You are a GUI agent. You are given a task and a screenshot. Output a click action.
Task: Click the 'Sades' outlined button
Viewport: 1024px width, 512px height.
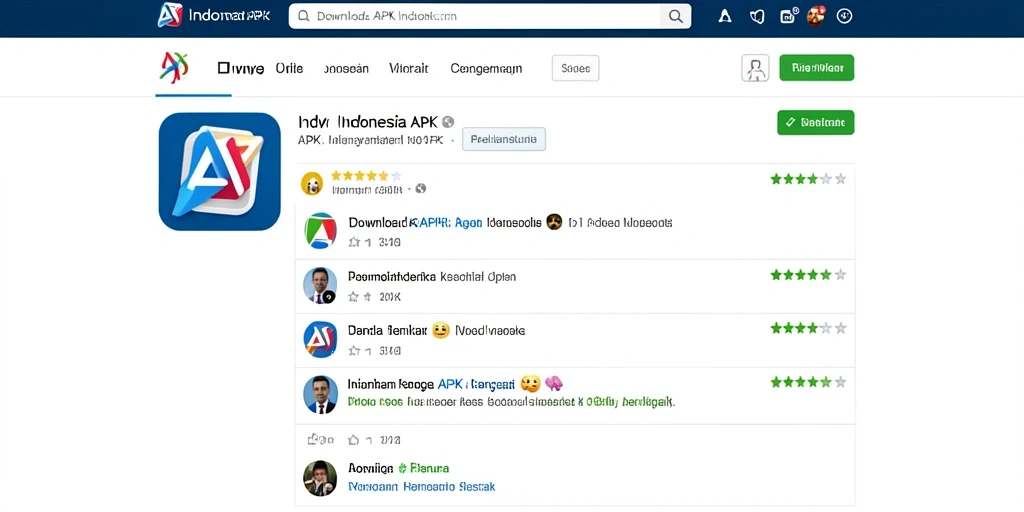click(x=575, y=68)
